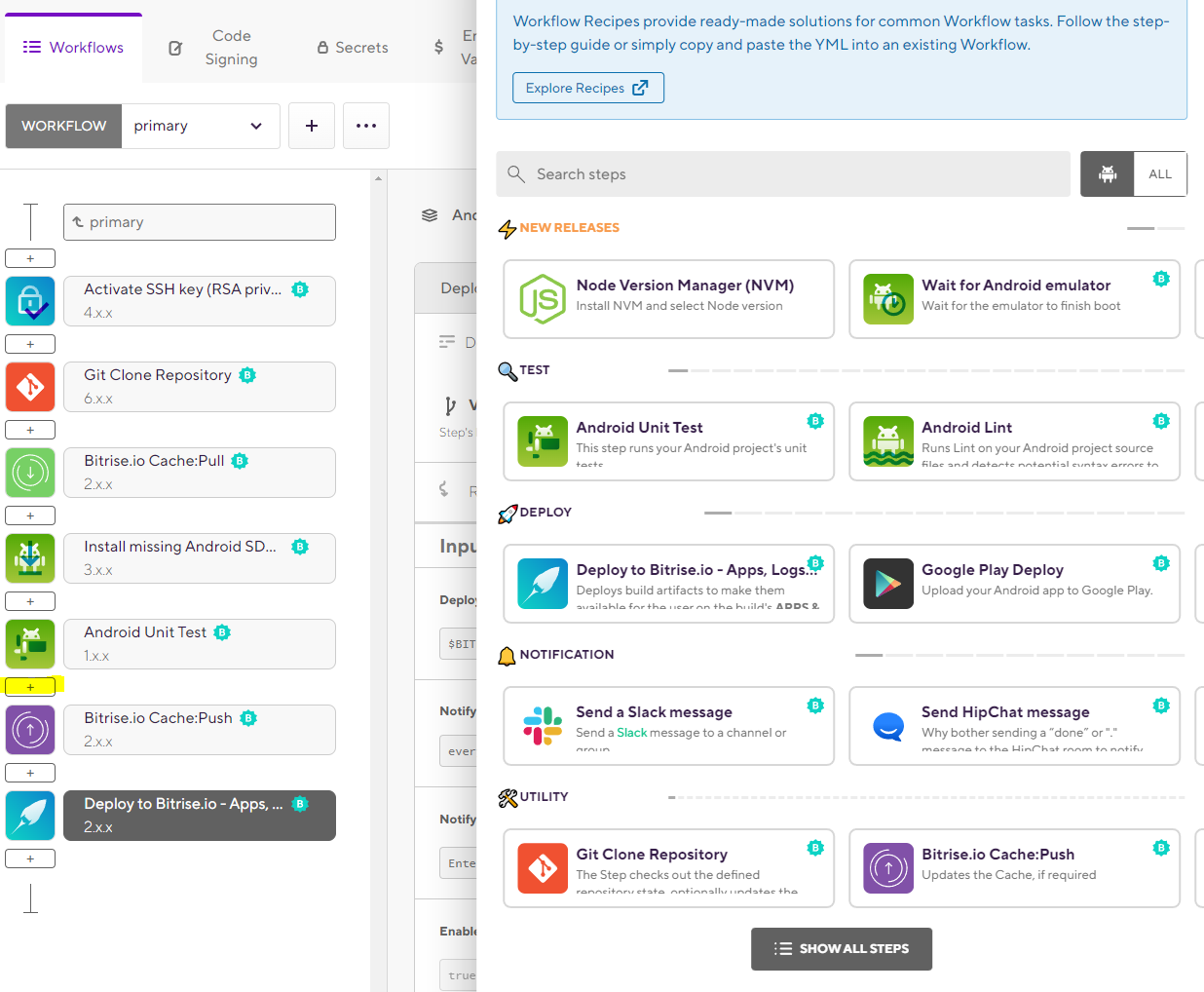Screen dimensions: 1204x992
Task: Click the Deploy to Bitrise.io workflow step icon
Action: coord(30,816)
